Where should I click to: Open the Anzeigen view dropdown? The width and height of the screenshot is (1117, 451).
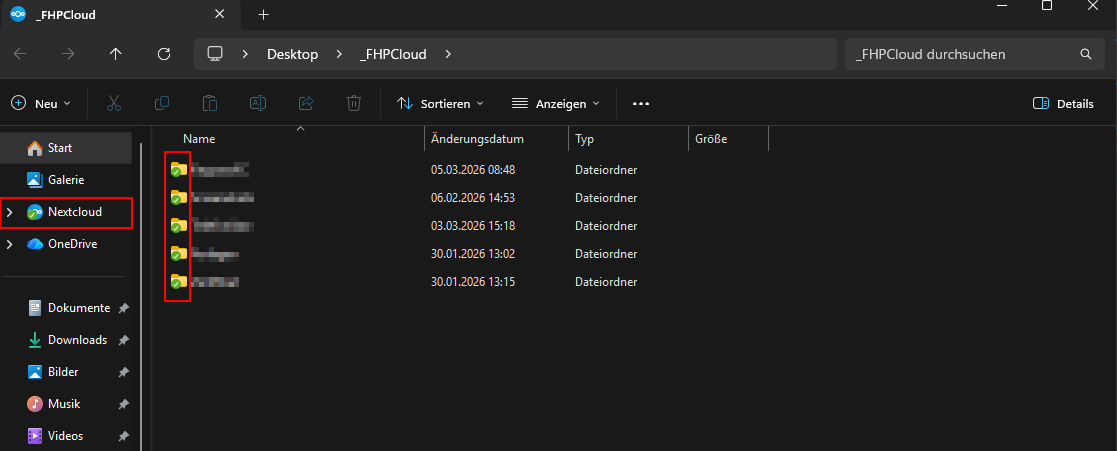[555, 103]
